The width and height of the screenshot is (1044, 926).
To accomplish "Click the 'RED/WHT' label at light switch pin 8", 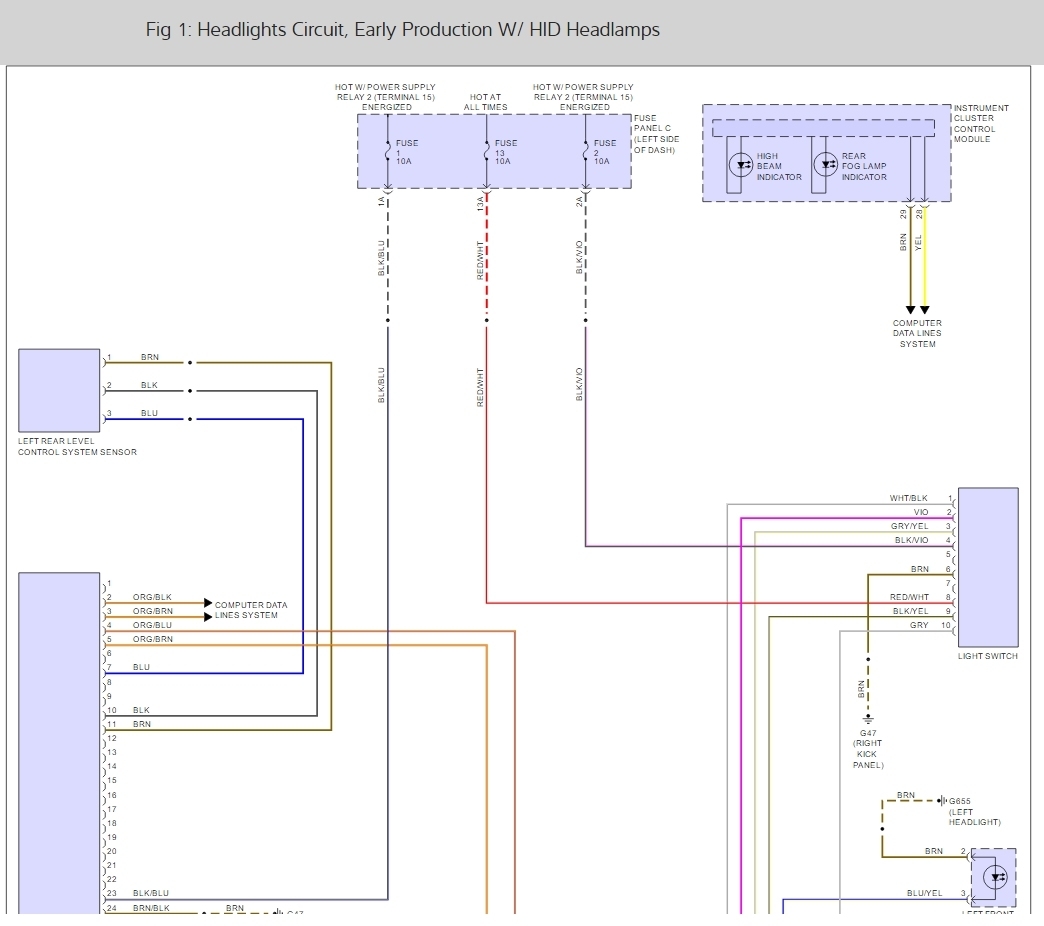I will 909,597.
